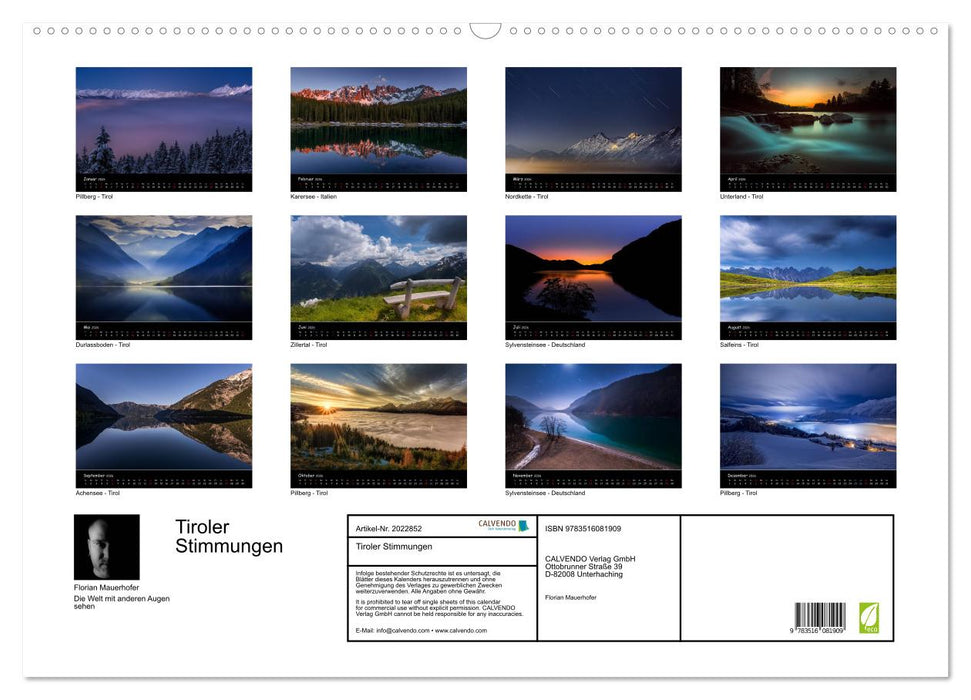The height and width of the screenshot is (700, 971).
Task: Select the Sylvensteinsee November thumbnail
Action: click(x=592, y=425)
